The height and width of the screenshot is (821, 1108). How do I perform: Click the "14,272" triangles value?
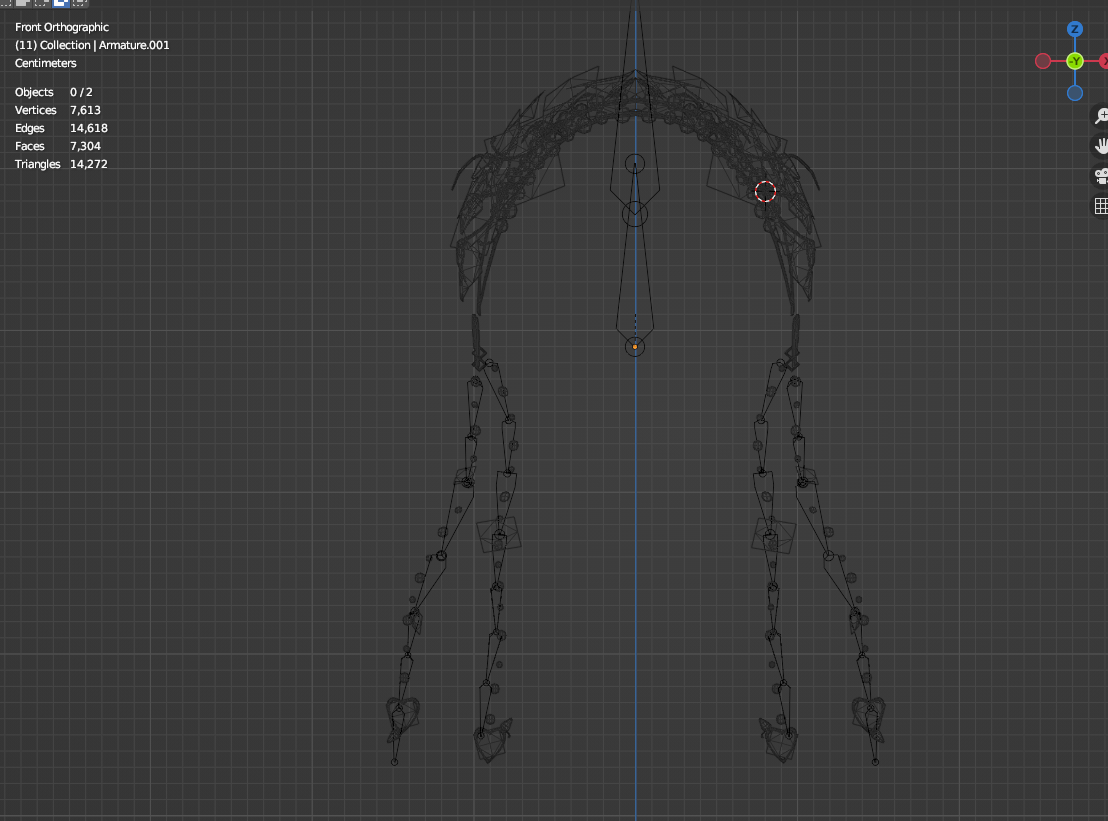[89, 164]
